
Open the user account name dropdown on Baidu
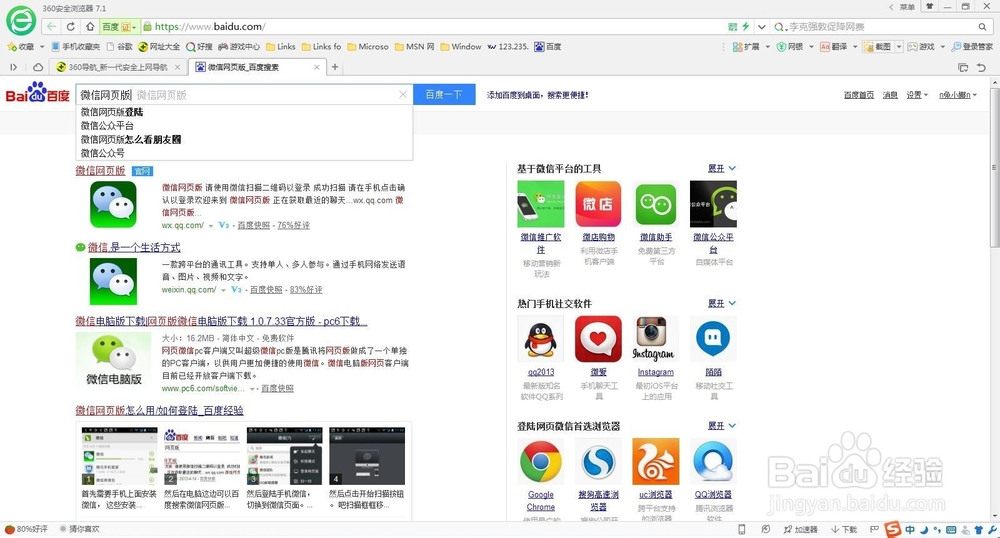pos(958,95)
